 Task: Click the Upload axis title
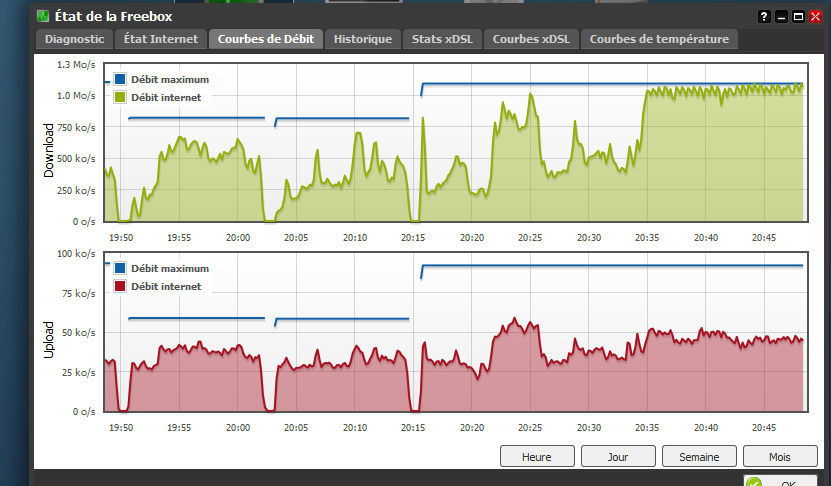49,340
